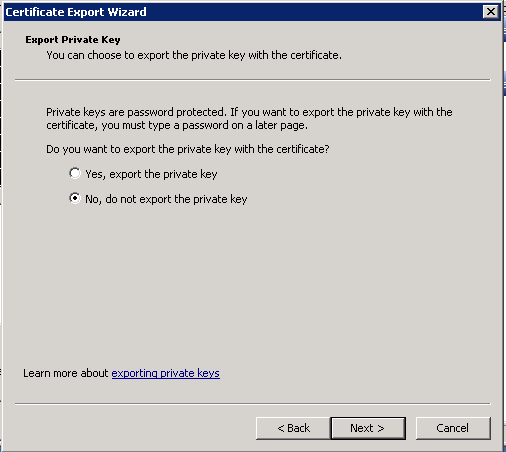
Task: Click the 'No, do not export the private key' label
Action: click(x=166, y=199)
